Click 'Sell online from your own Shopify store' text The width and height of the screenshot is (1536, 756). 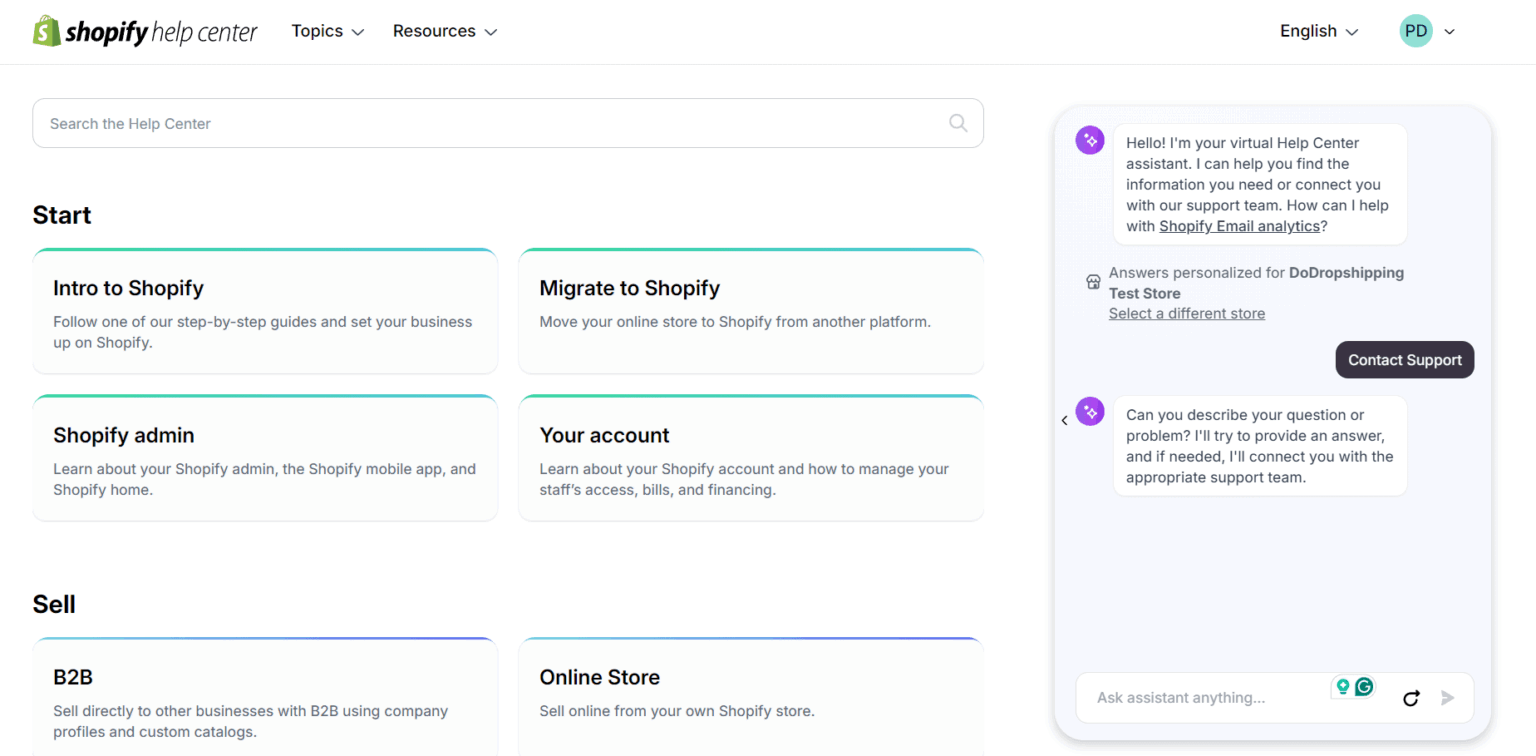click(677, 711)
